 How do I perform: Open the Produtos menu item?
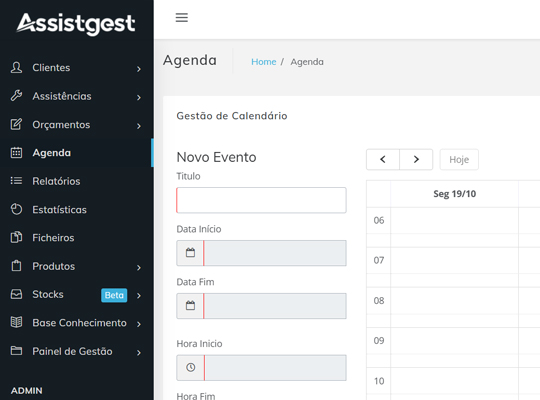(76, 266)
